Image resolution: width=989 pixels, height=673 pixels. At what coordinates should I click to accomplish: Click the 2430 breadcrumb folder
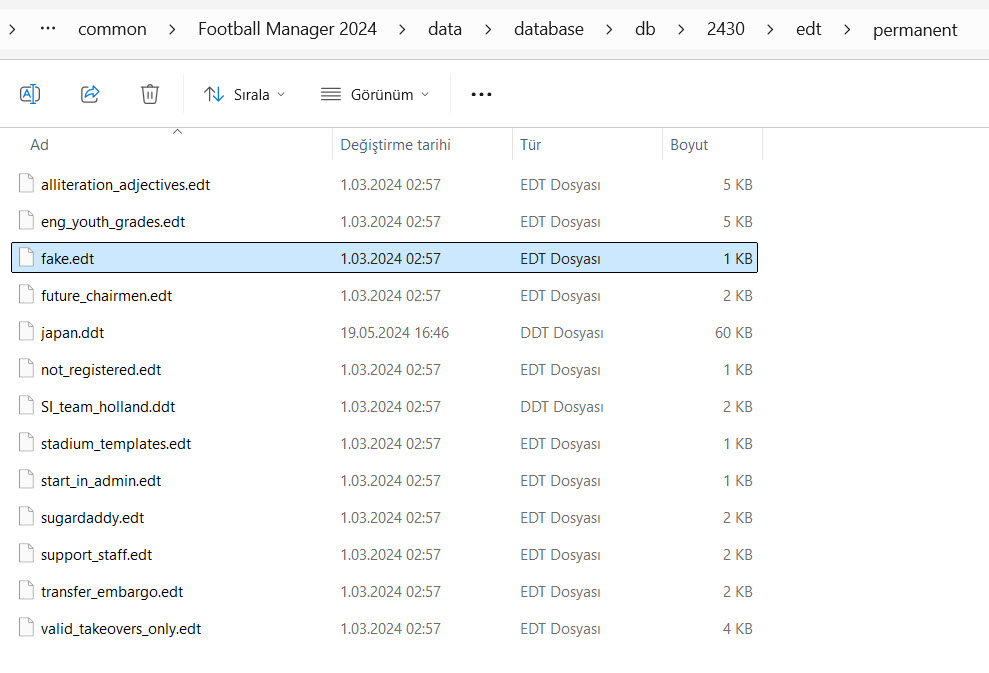click(725, 29)
